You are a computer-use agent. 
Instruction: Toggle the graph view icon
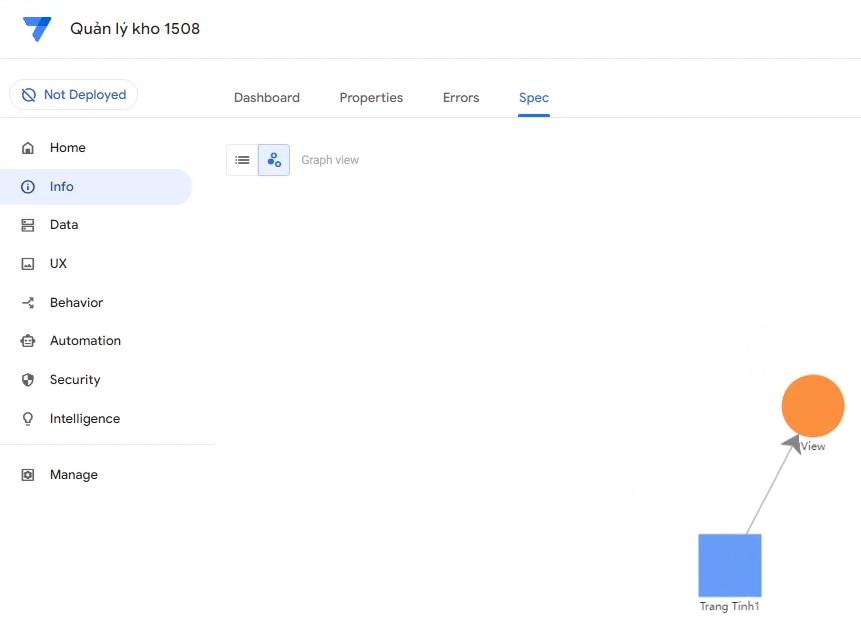(x=274, y=160)
